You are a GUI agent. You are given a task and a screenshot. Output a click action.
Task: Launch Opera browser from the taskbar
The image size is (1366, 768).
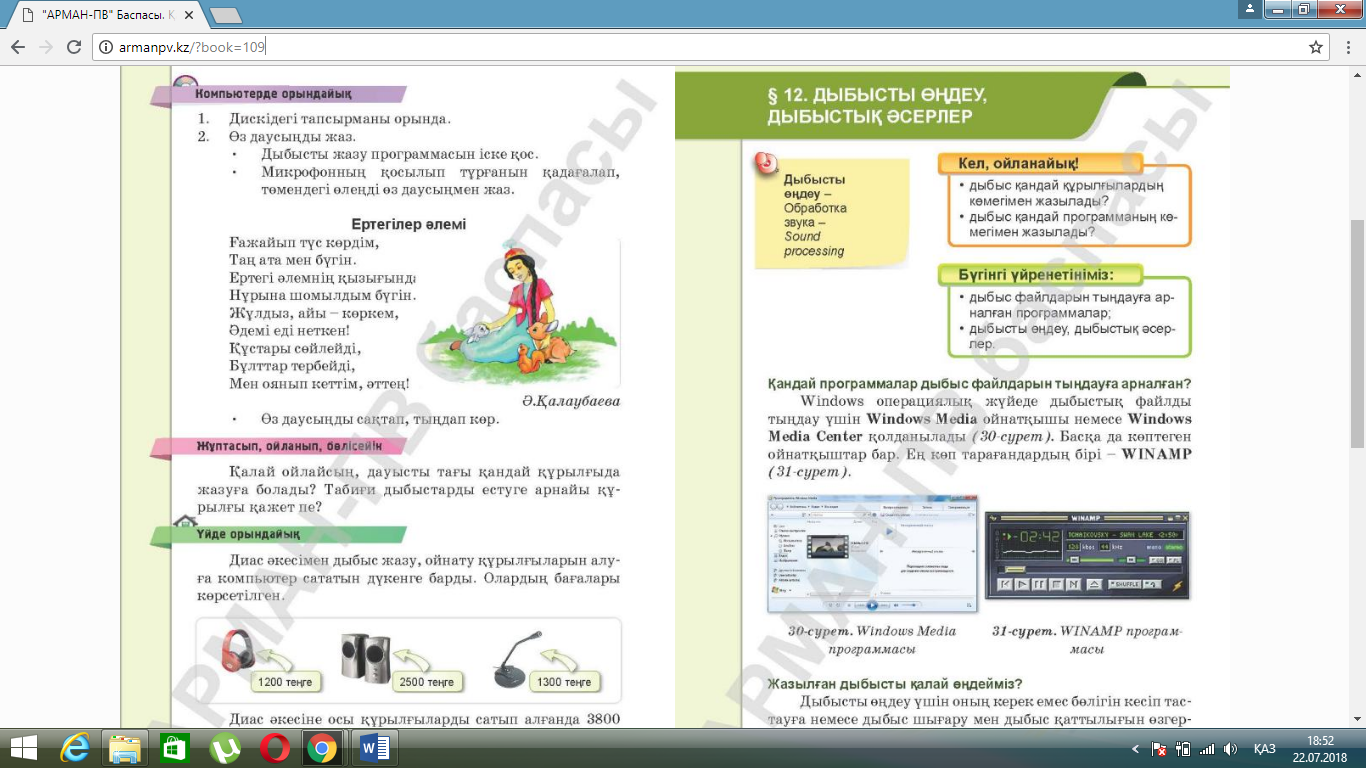coord(273,748)
